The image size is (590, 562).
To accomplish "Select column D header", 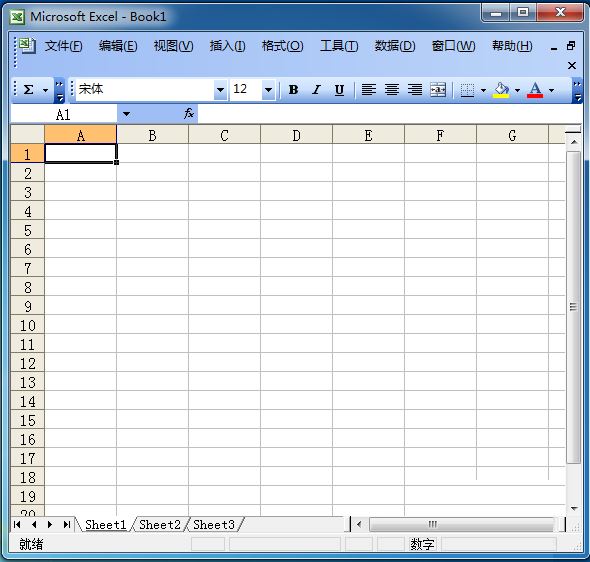I will click(x=297, y=135).
